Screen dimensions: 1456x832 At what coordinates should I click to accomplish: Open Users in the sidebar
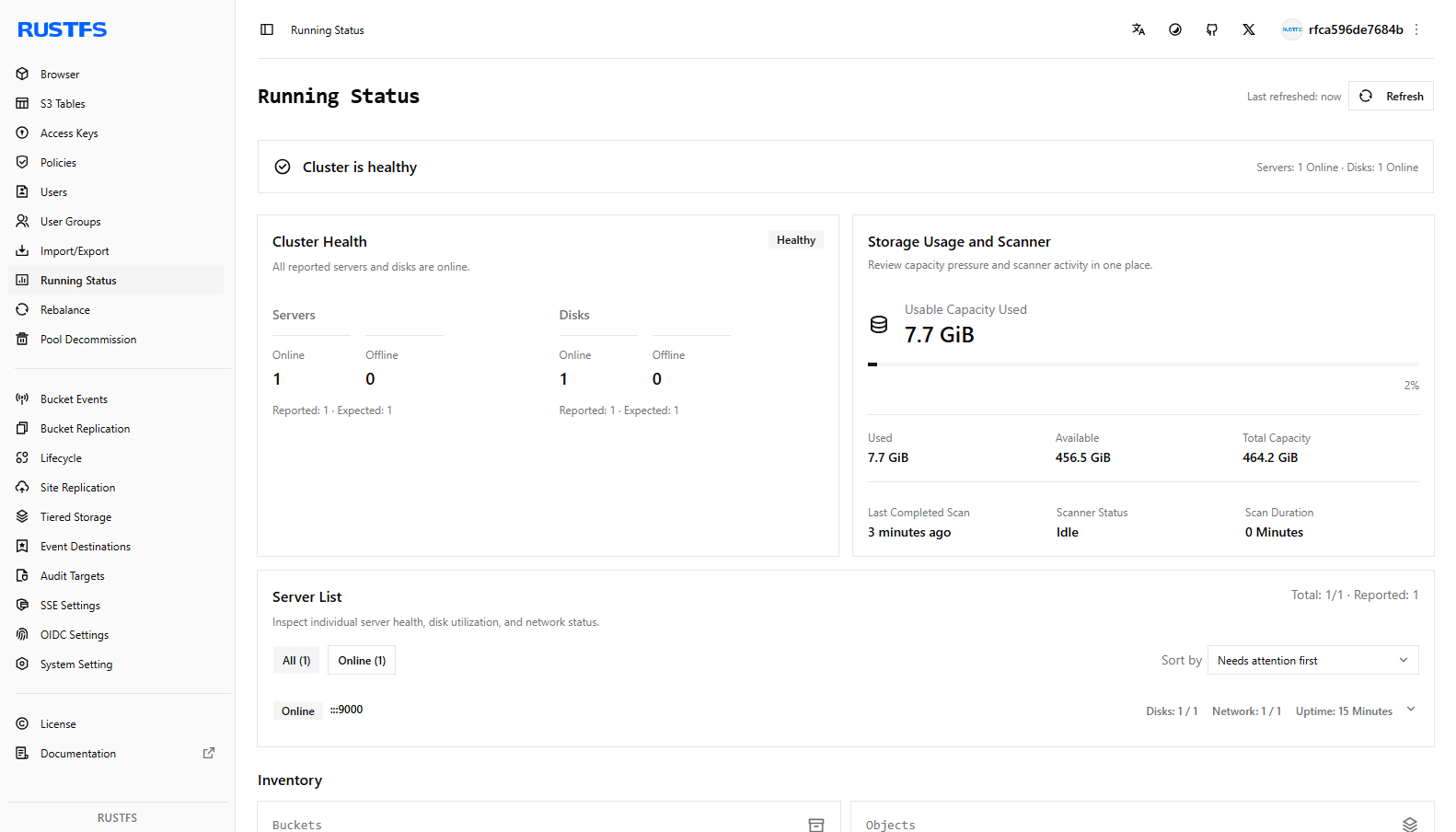click(x=115, y=191)
